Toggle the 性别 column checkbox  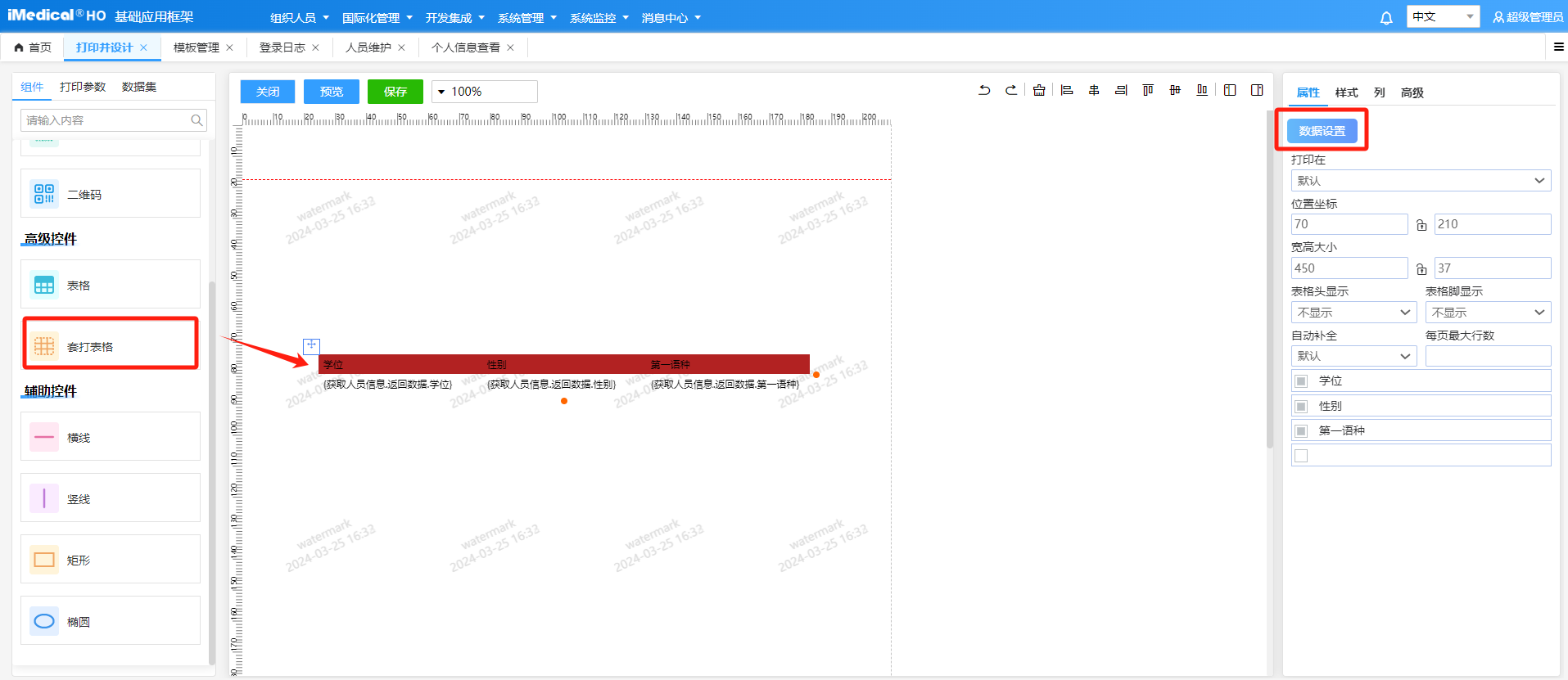pos(1301,407)
